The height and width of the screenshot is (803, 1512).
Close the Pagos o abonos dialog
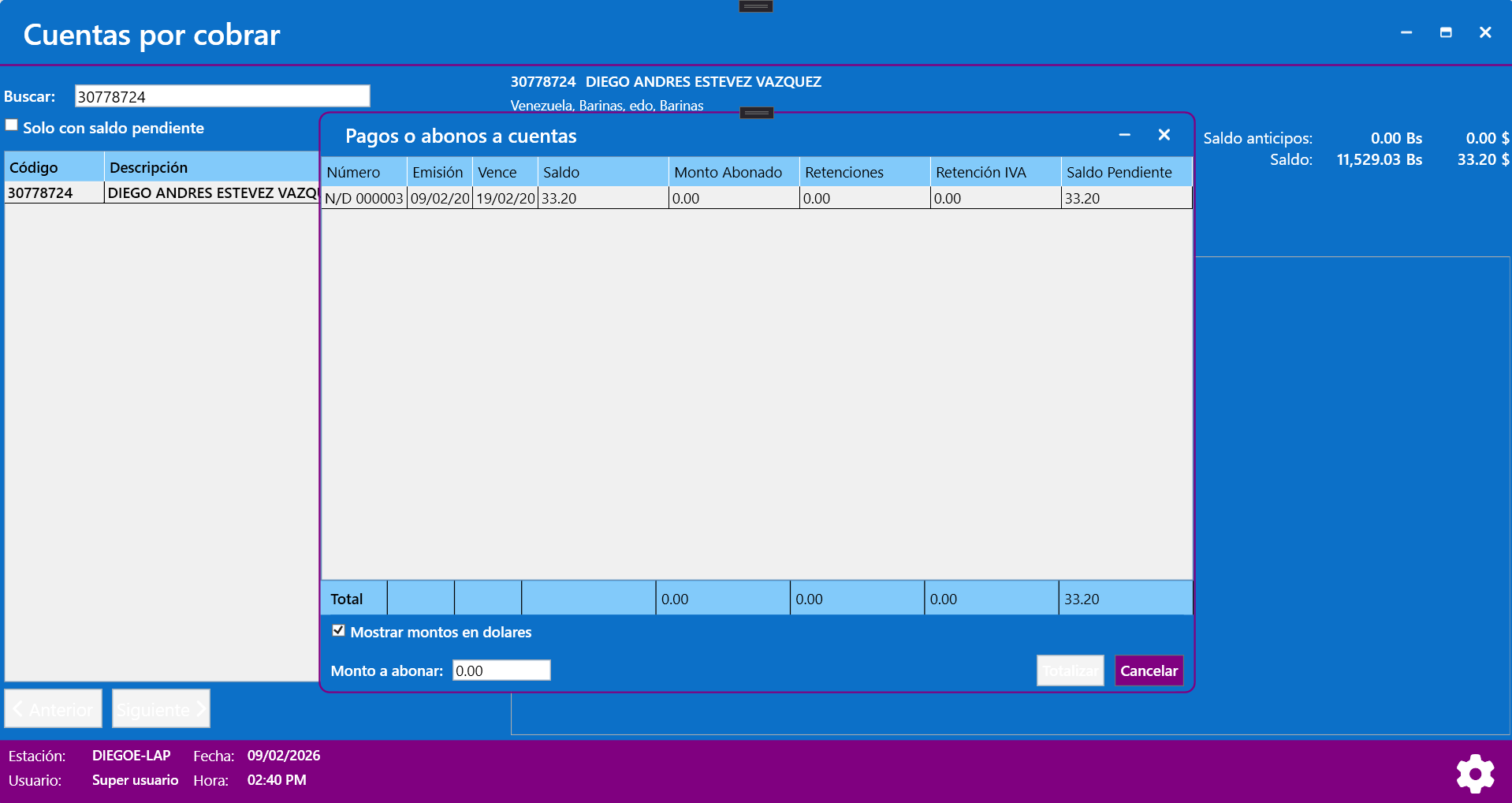1164,135
